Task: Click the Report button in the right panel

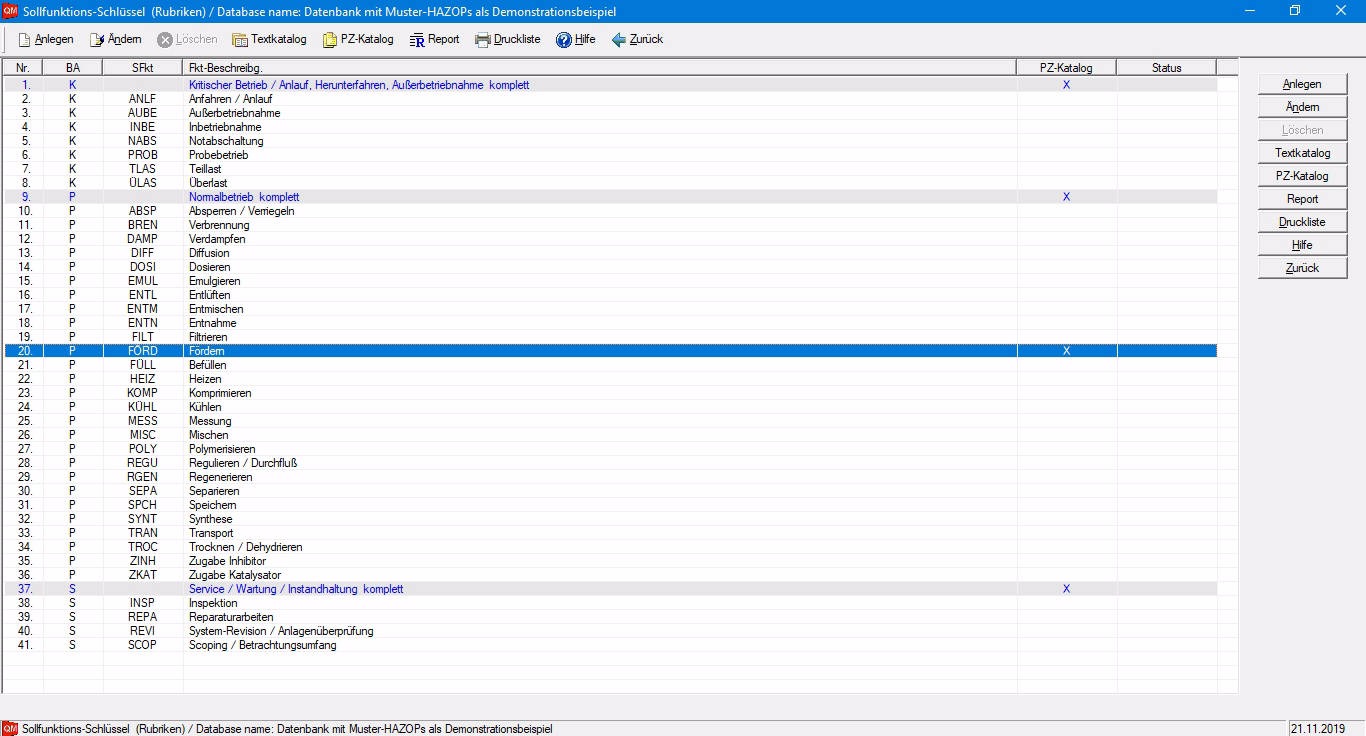Action: (1302, 199)
